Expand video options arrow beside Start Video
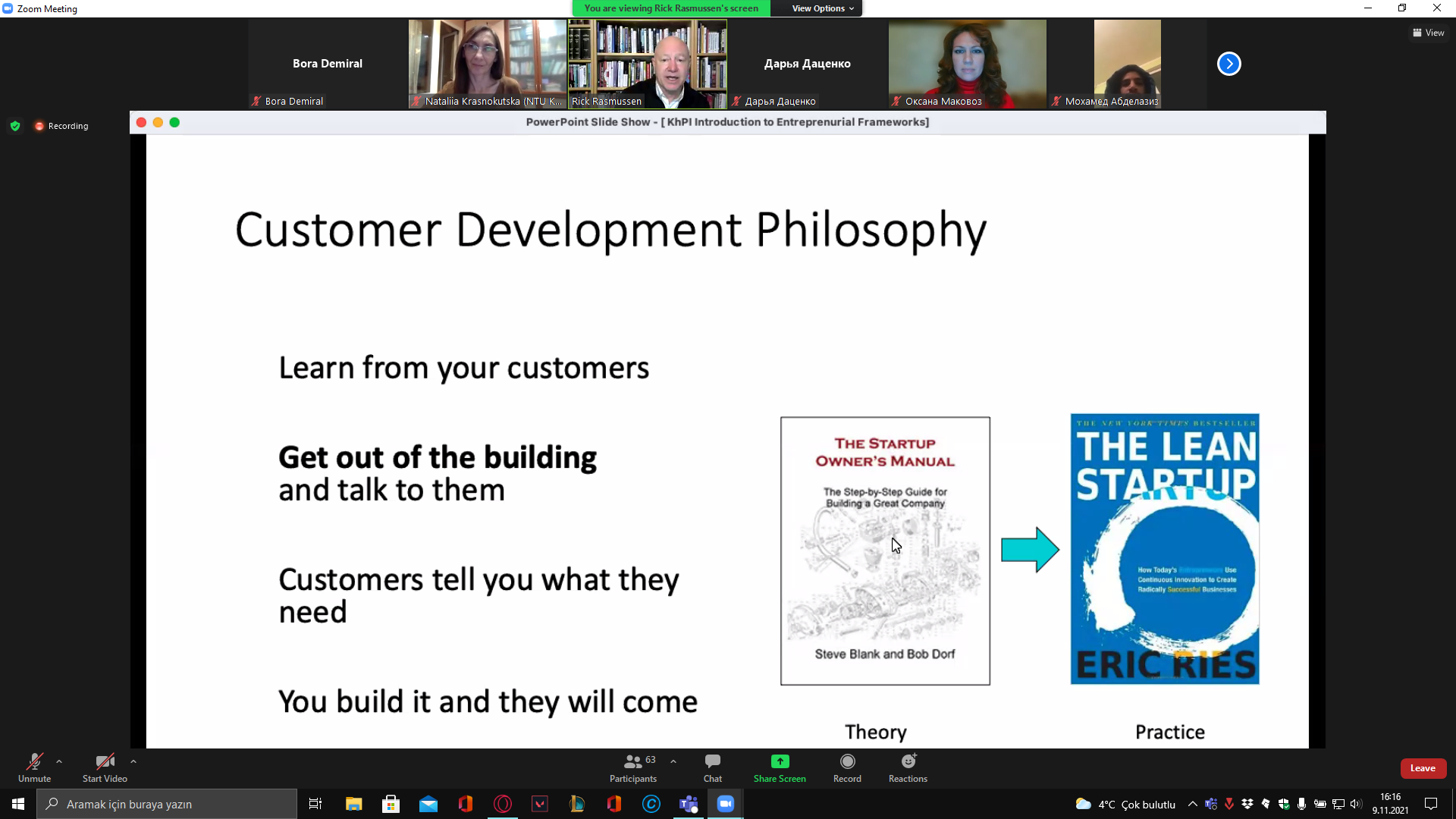1456x819 pixels. coord(133,761)
